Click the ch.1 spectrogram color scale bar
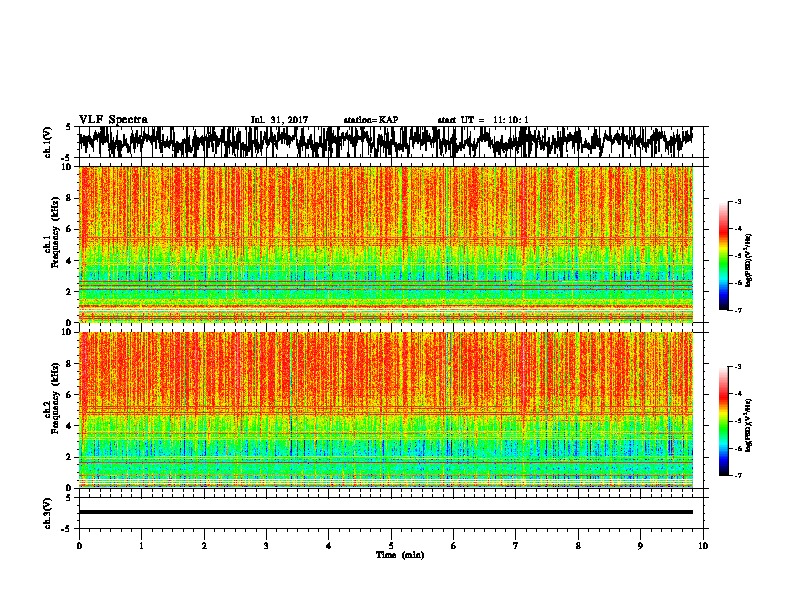 click(x=724, y=256)
